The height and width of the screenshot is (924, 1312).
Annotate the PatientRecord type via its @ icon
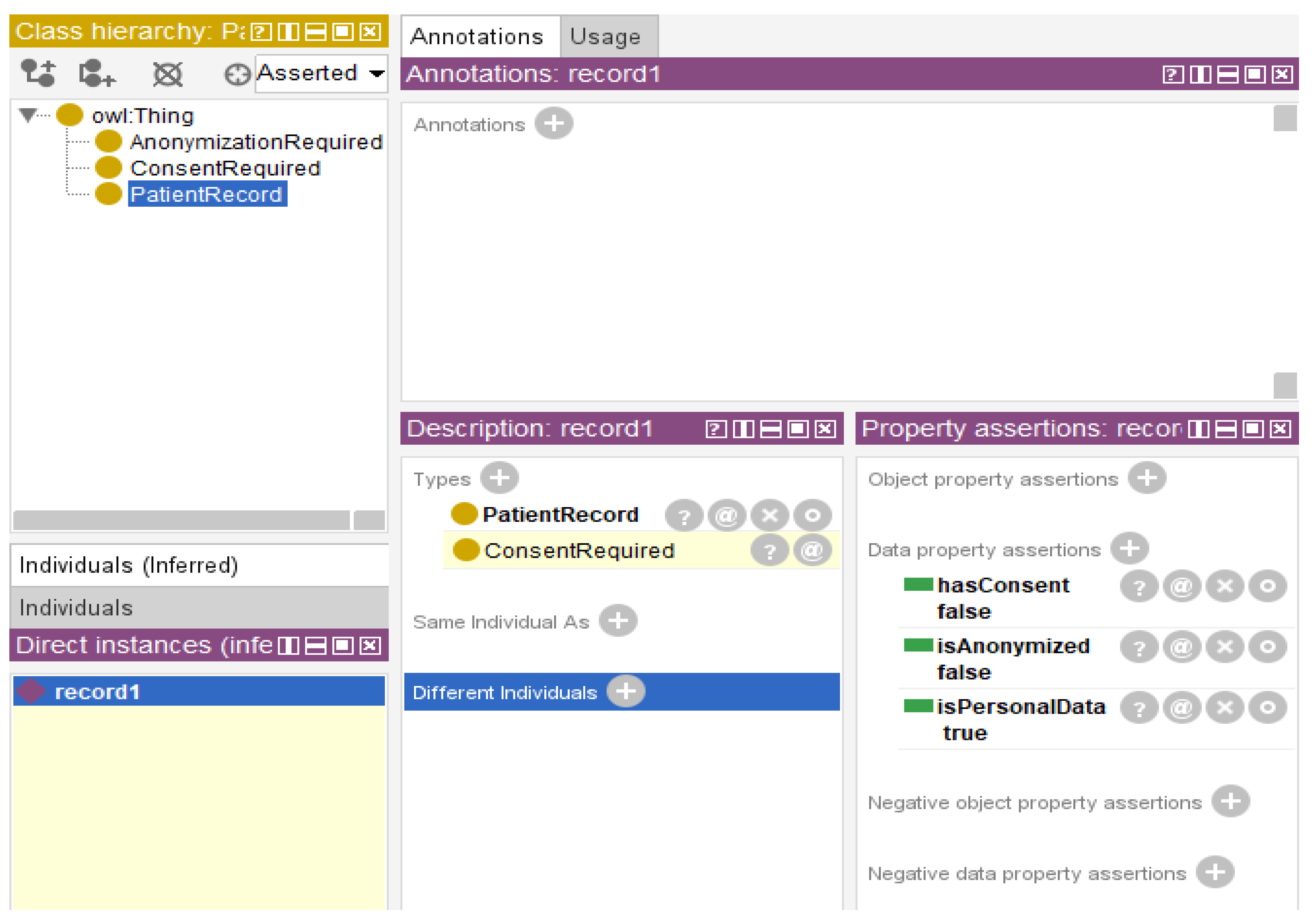click(727, 514)
